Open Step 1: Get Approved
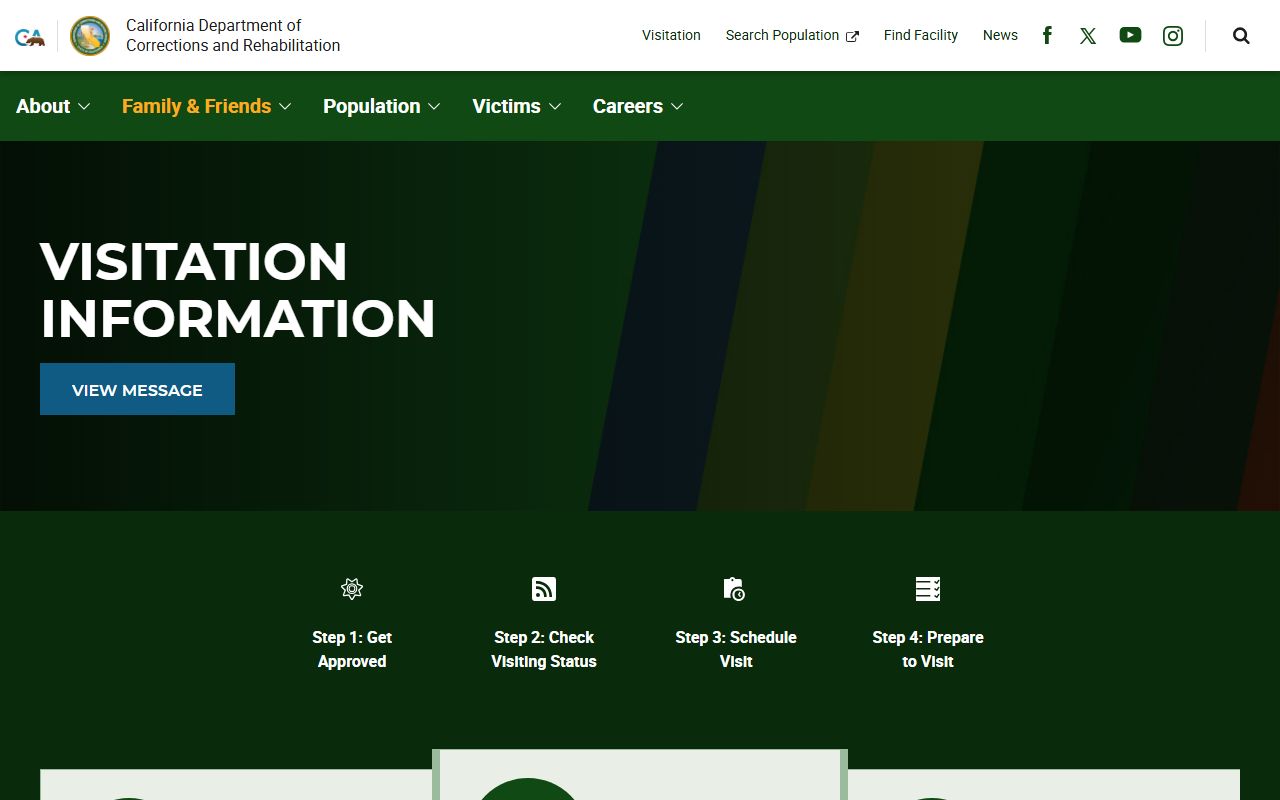1280x800 pixels. click(352, 649)
